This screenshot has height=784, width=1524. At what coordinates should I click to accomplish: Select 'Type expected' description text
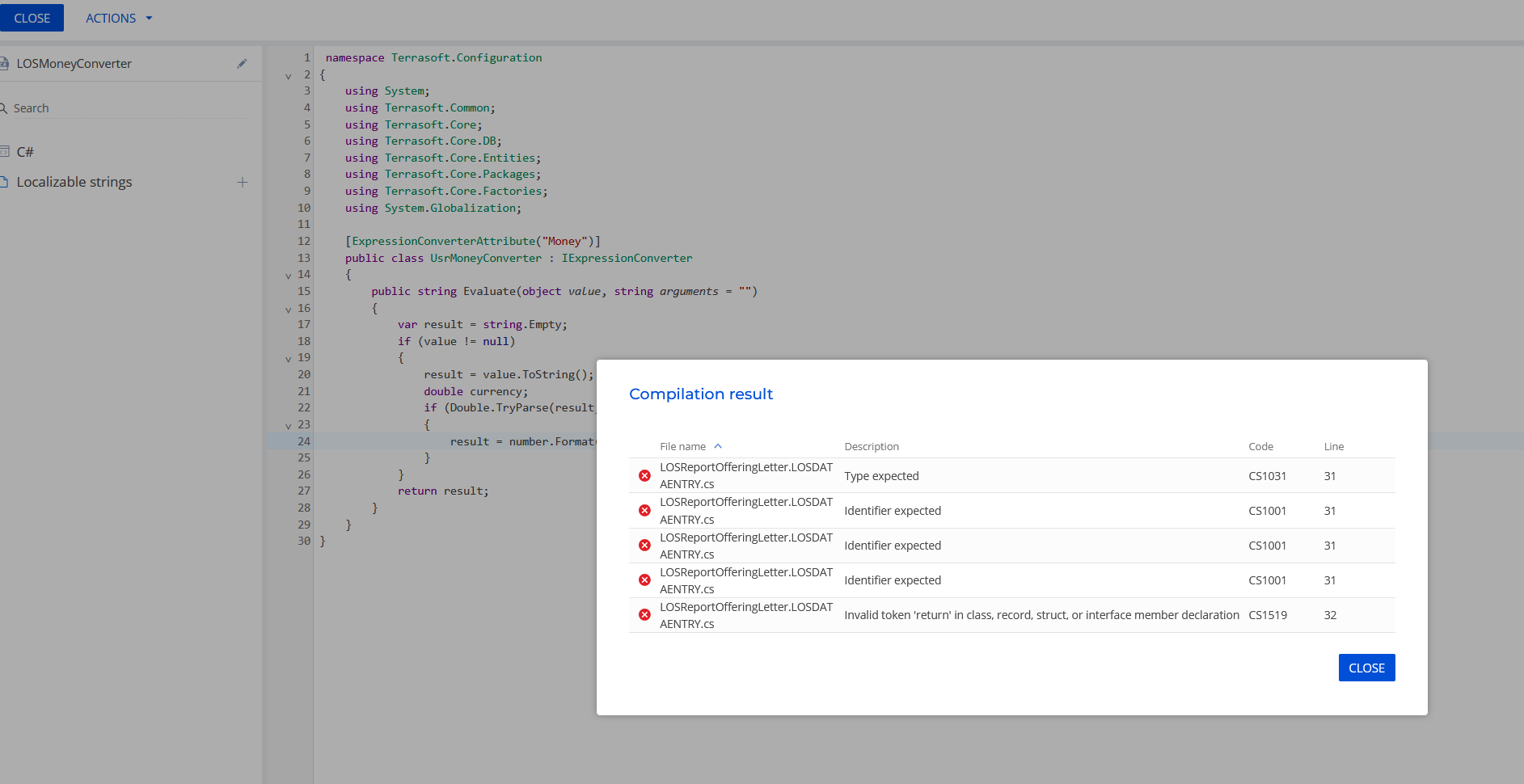(881, 476)
